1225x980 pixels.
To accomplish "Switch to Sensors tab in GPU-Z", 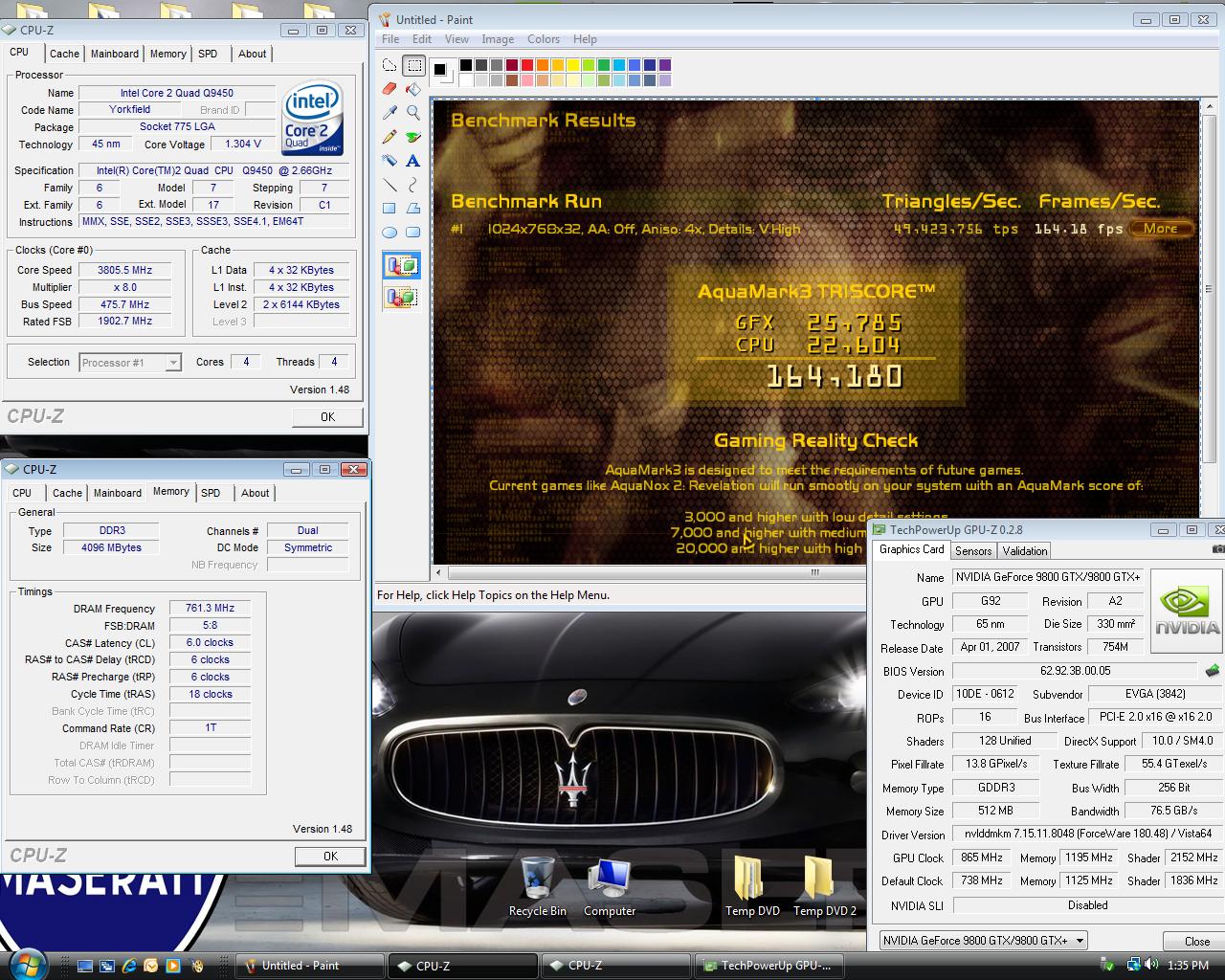I will [973, 551].
